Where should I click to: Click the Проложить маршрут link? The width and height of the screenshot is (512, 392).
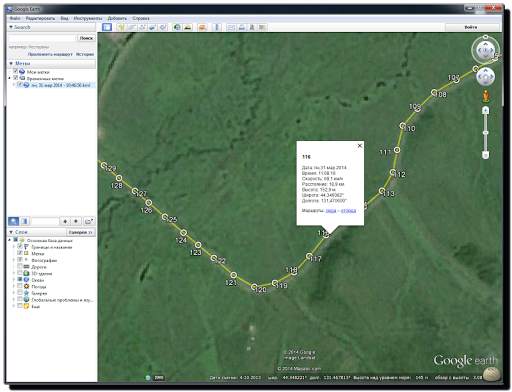50,54
